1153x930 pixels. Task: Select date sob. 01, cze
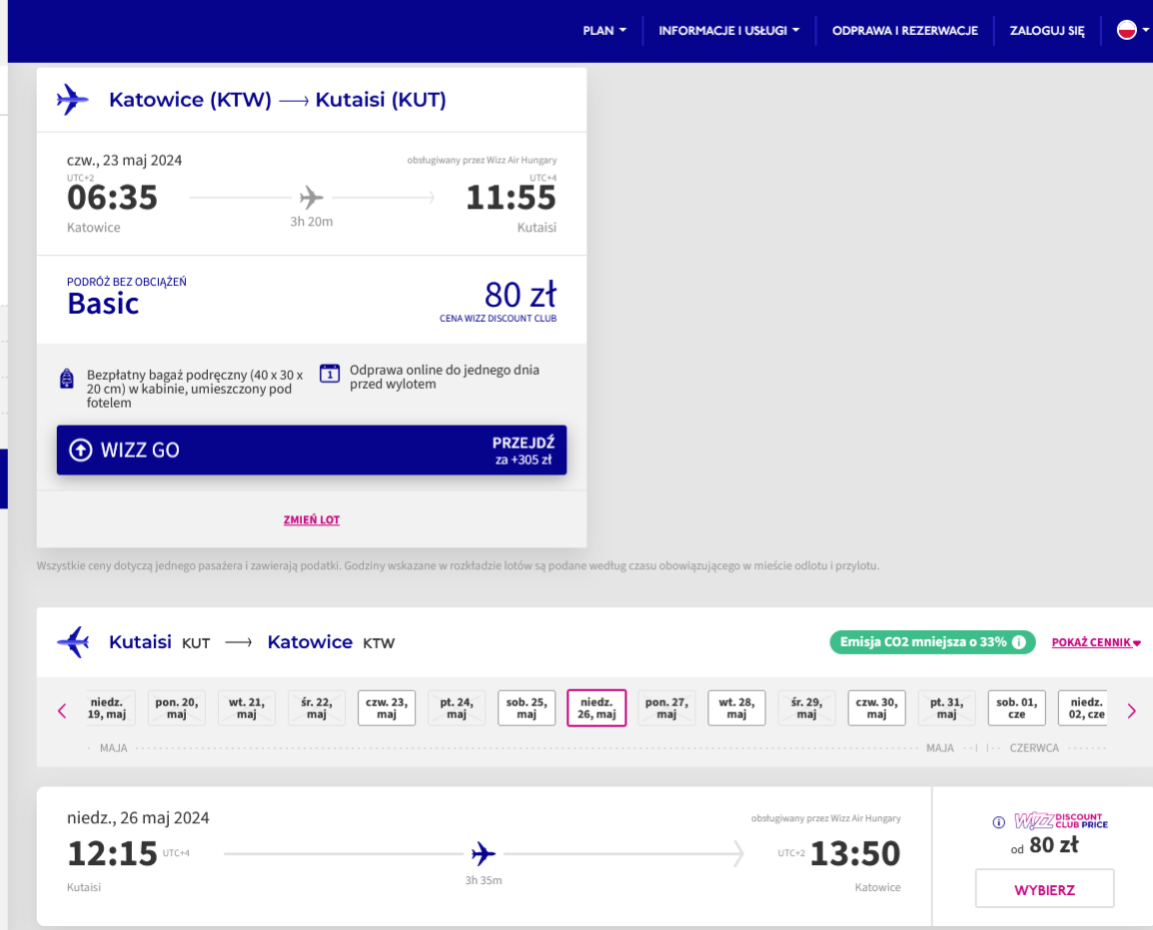tap(1017, 708)
